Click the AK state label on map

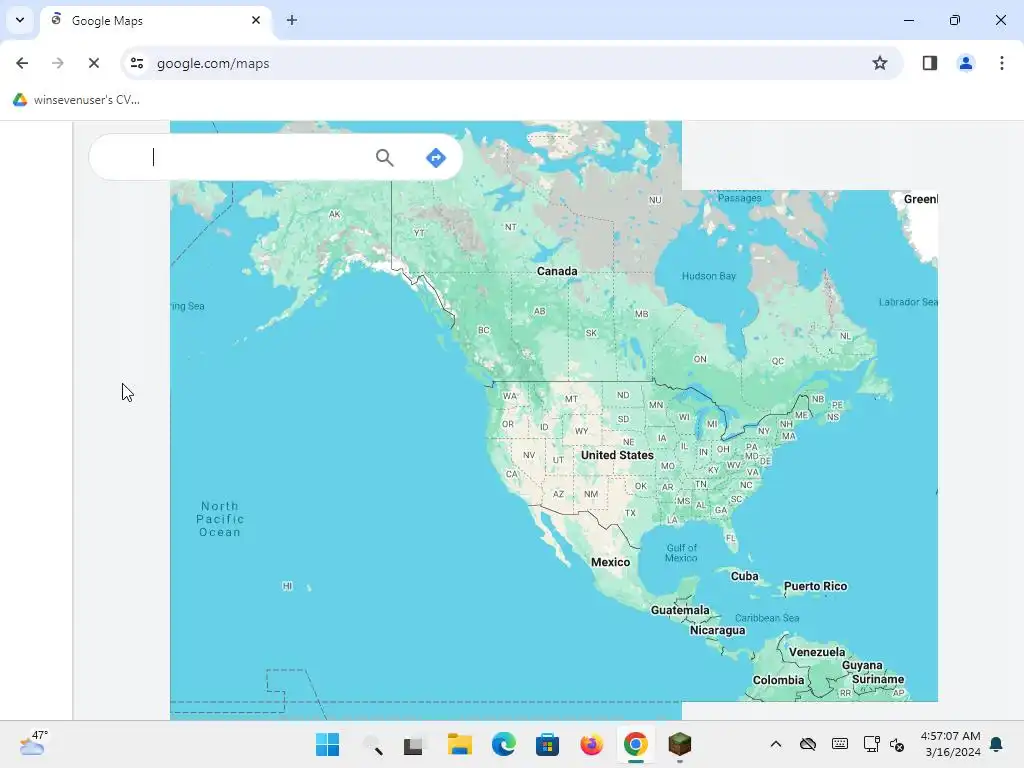[x=334, y=214]
